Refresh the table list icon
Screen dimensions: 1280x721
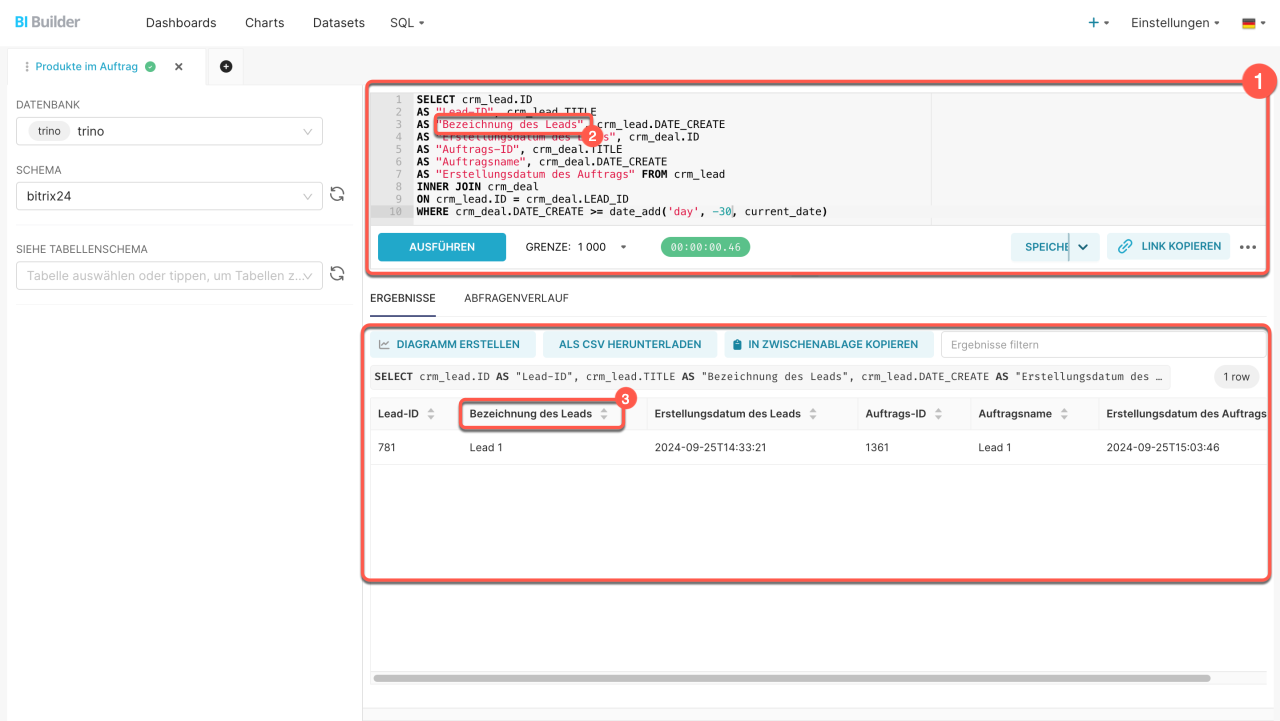[337, 273]
